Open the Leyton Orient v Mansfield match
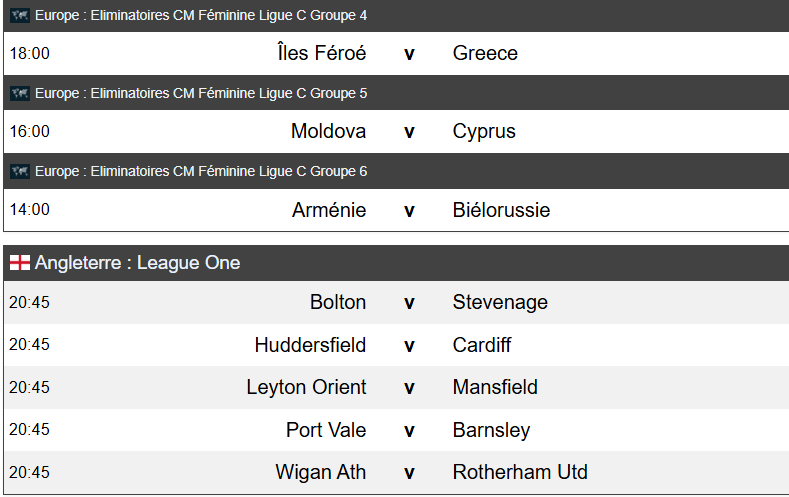 click(409, 387)
